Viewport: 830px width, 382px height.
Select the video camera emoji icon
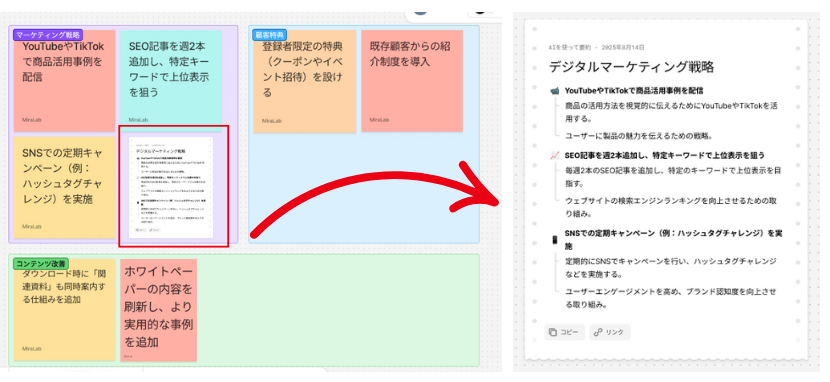pos(555,91)
